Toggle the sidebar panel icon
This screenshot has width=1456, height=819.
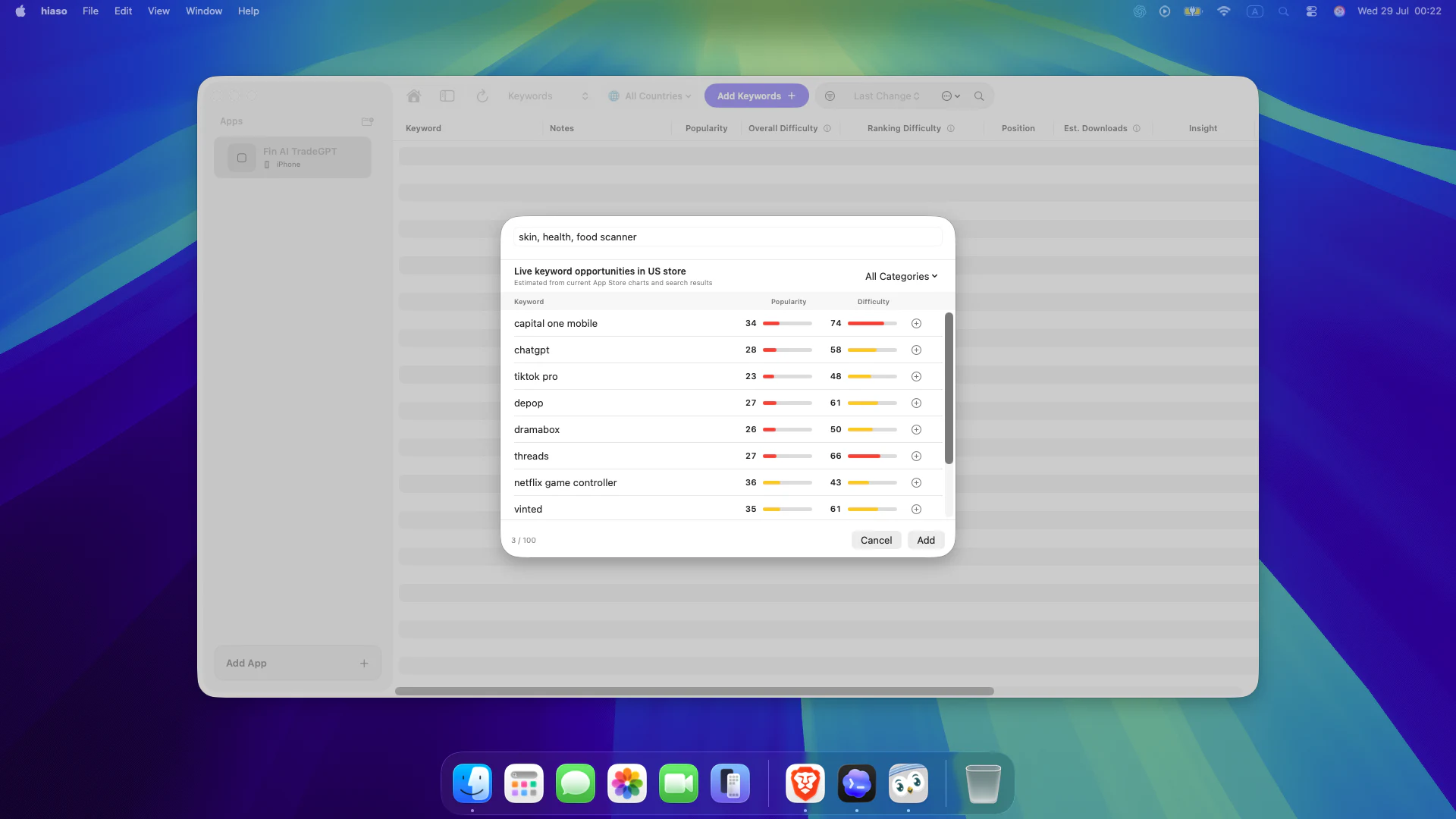click(x=447, y=96)
